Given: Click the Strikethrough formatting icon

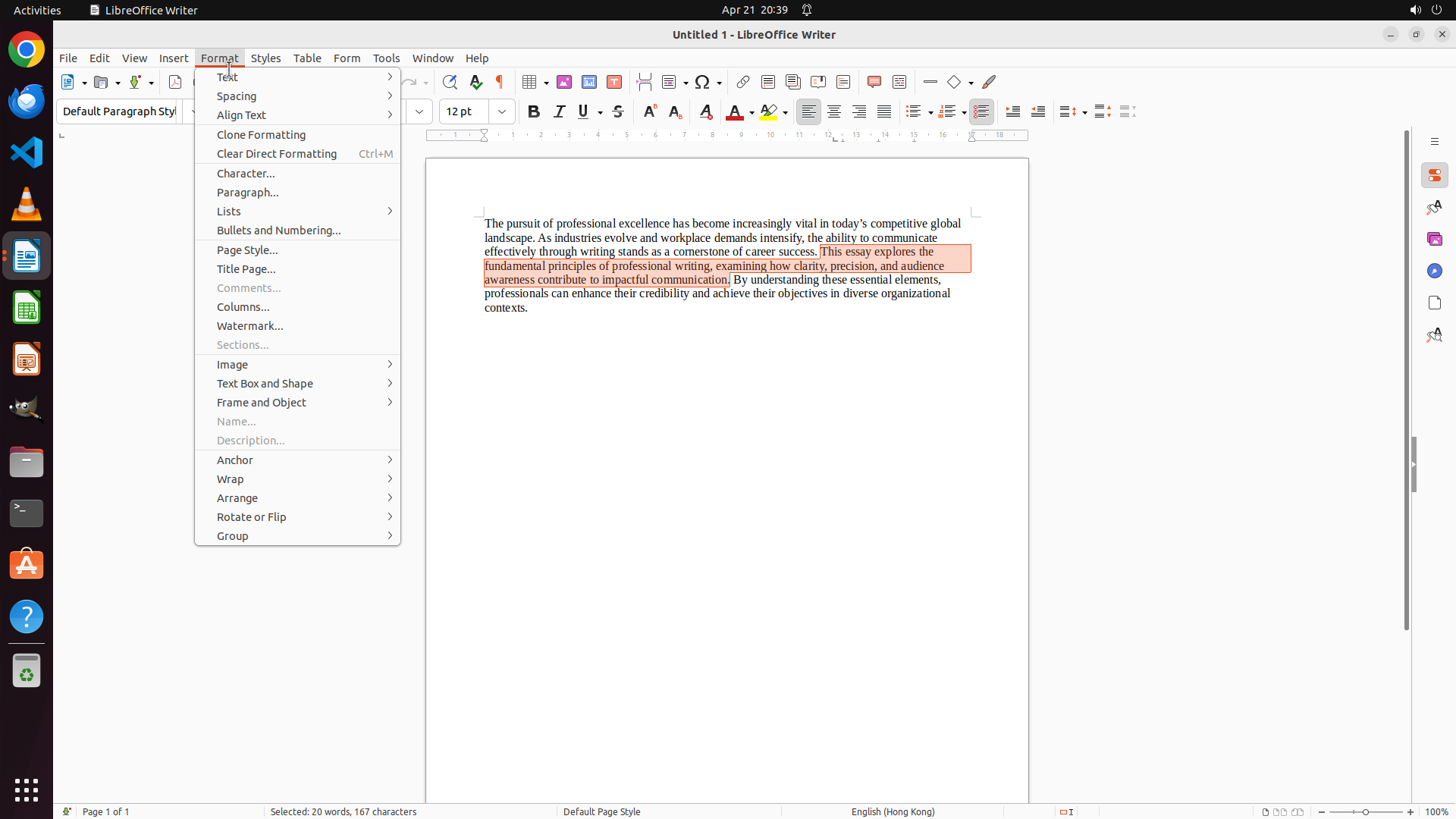Looking at the screenshot, I should [618, 111].
